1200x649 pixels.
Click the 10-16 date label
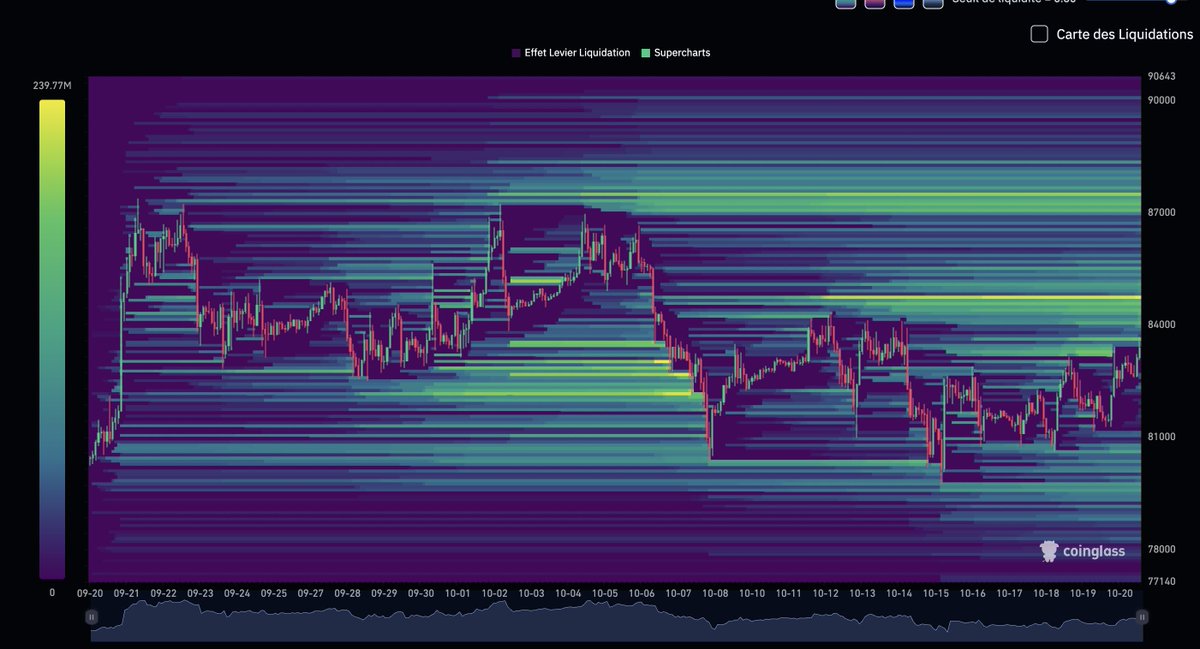[973, 593]
